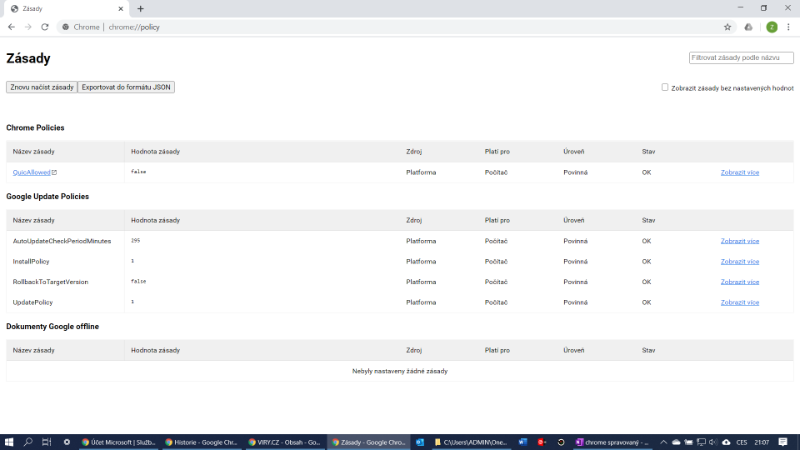800x450 pixels.
Task: Click the value 295 in AutoUpdateCheckPeriodMinutes row
Action: (x=135, y=240)
